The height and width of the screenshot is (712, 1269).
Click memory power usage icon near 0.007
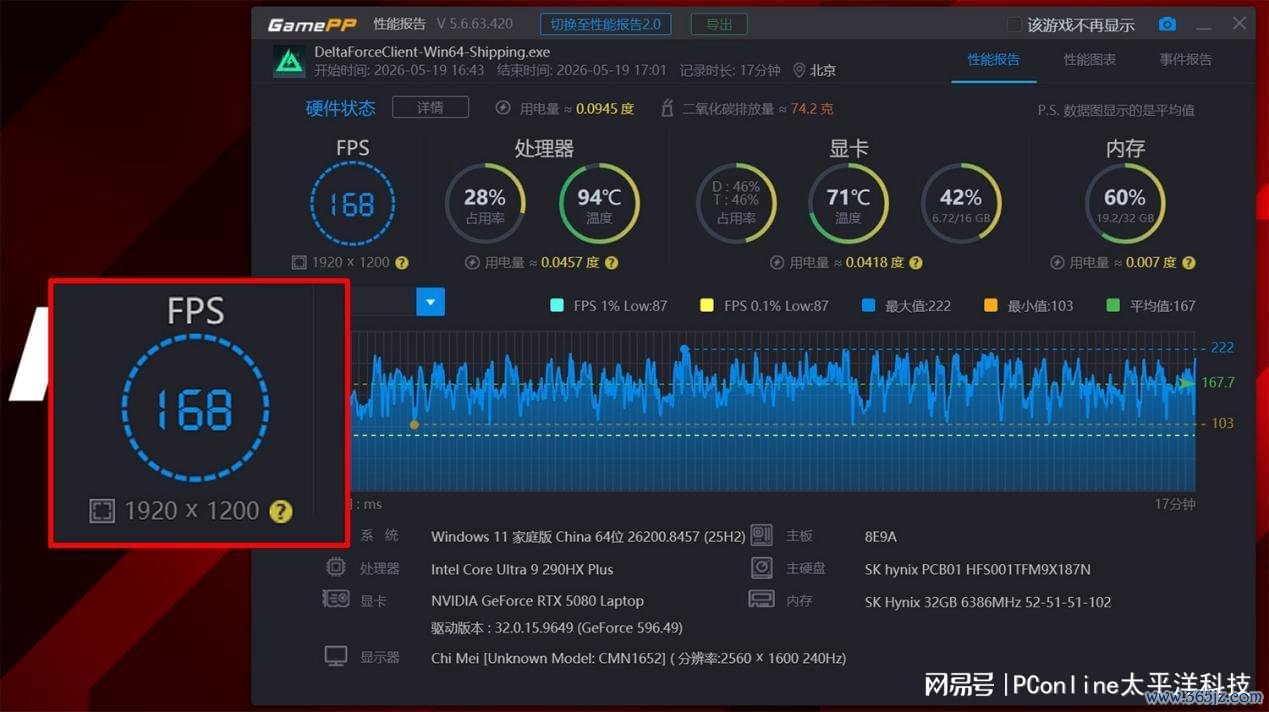coord(1058,263)
